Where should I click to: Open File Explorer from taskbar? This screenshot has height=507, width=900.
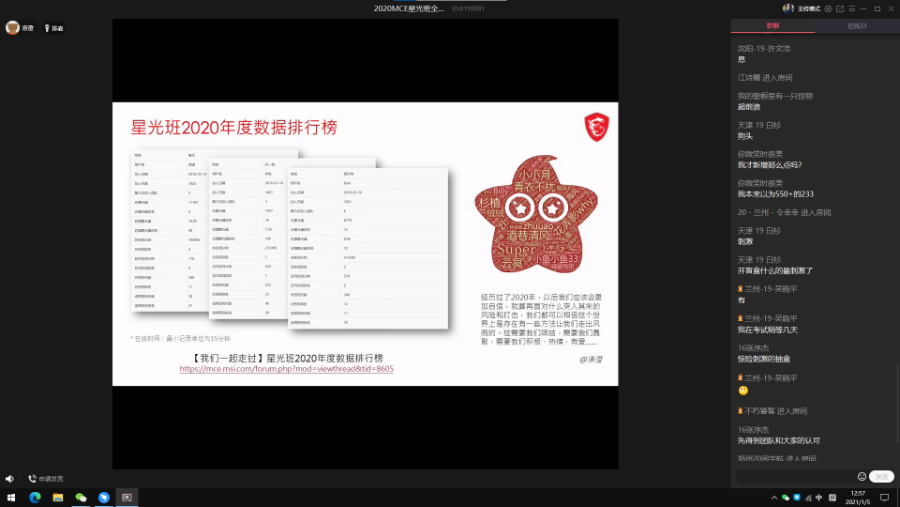(x=58, y=497)
